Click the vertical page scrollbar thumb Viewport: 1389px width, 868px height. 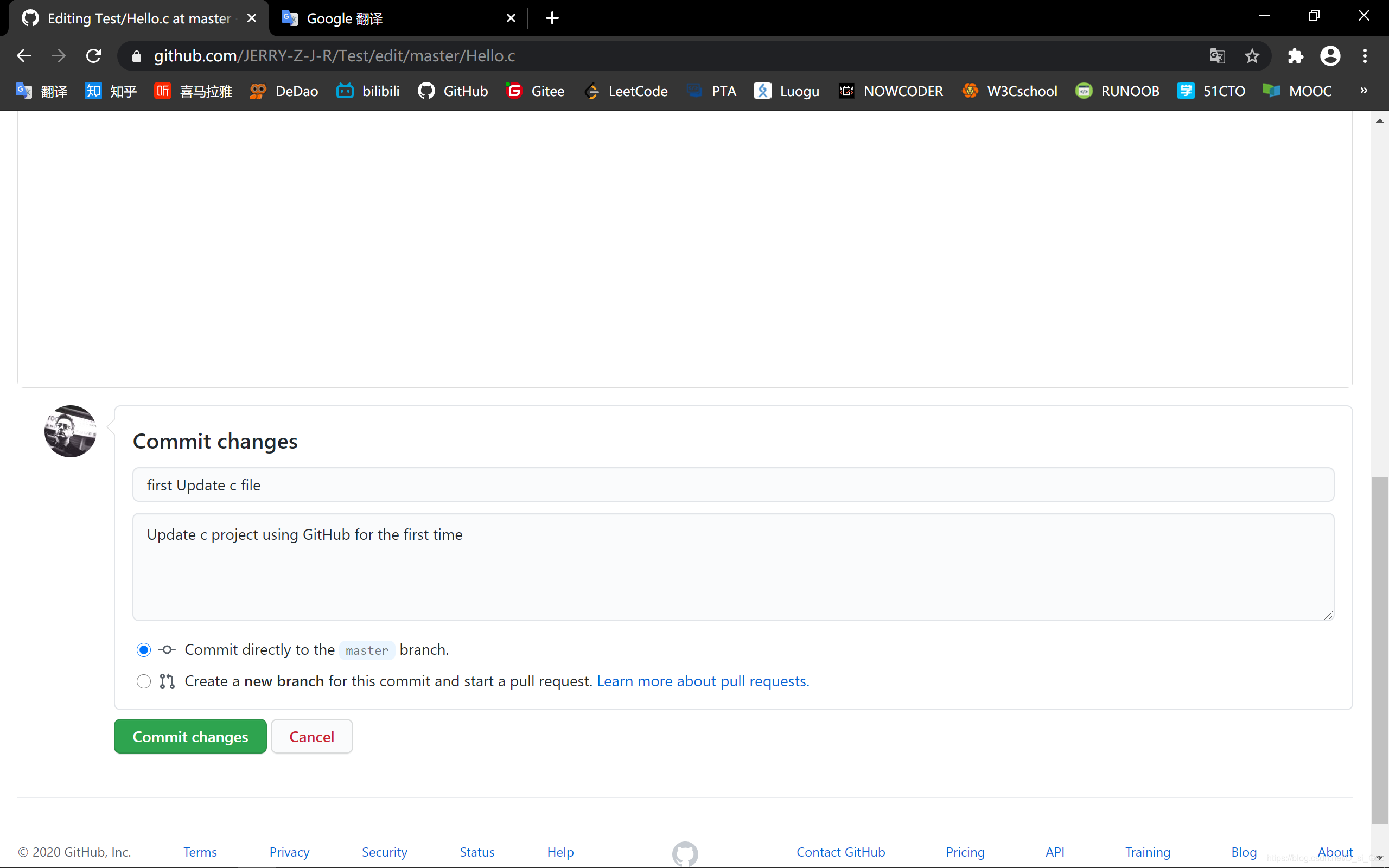(x=1379, y=649)
